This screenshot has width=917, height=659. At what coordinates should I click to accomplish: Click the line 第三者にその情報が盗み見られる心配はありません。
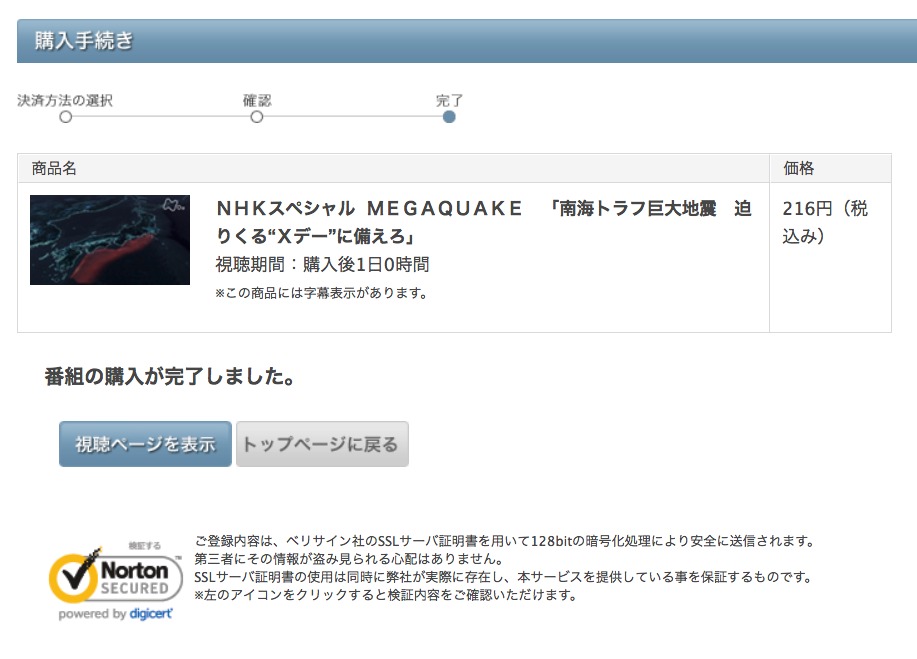tap(349, 559)
